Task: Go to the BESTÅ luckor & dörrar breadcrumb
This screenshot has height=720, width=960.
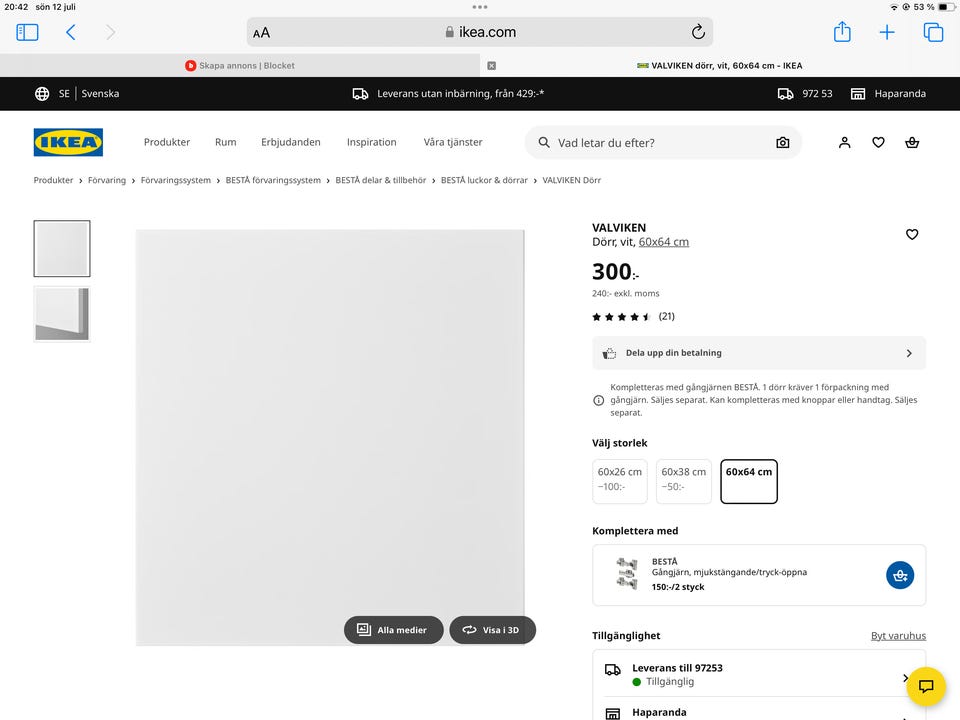Action: [484, 180]
